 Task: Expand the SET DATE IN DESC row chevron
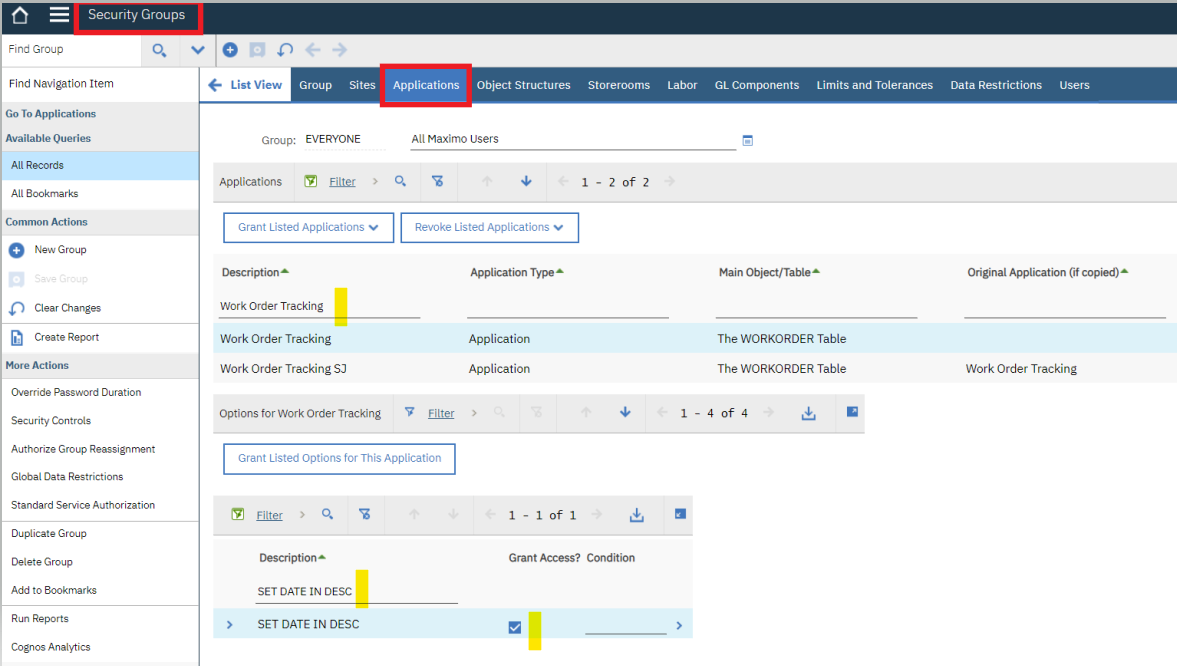click(x=229, y=623)
